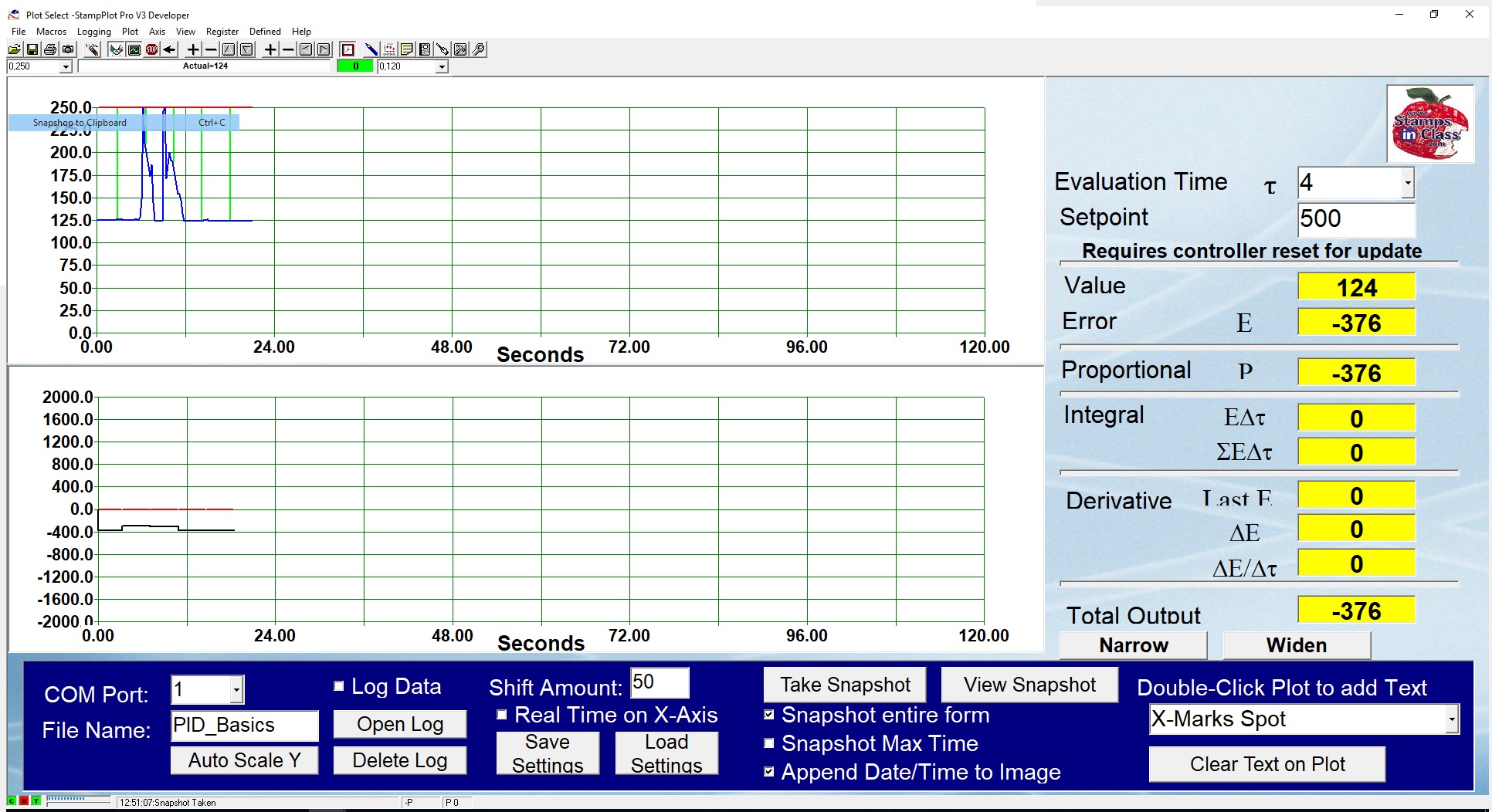Click the red STOP sign icon

(x=152, y=49)
